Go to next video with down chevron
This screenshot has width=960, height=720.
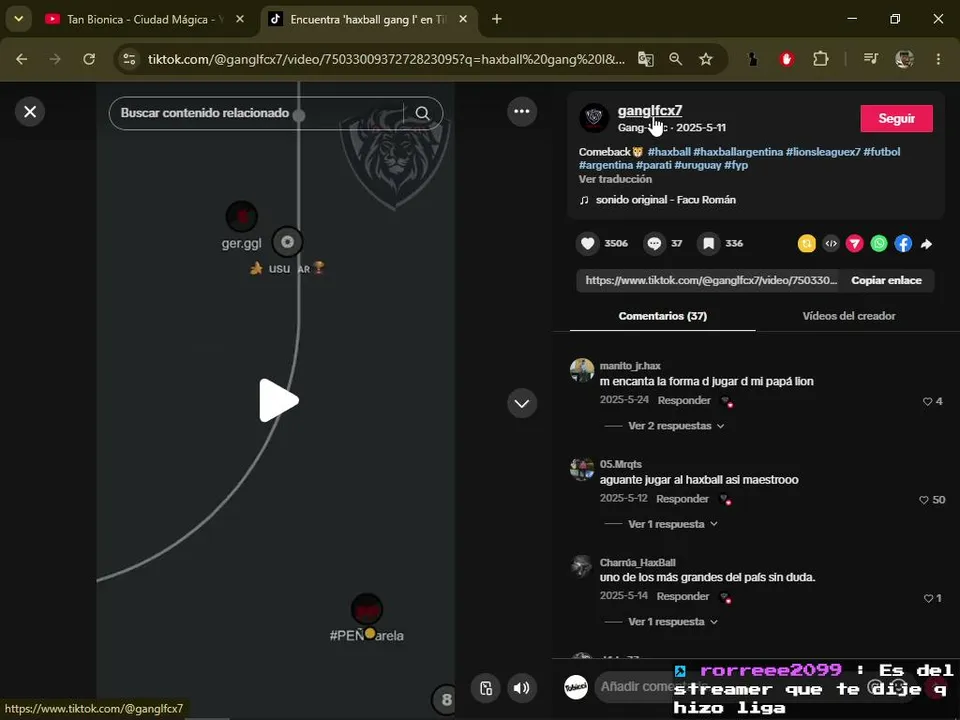pyautogui.click(x=522, y=403)
